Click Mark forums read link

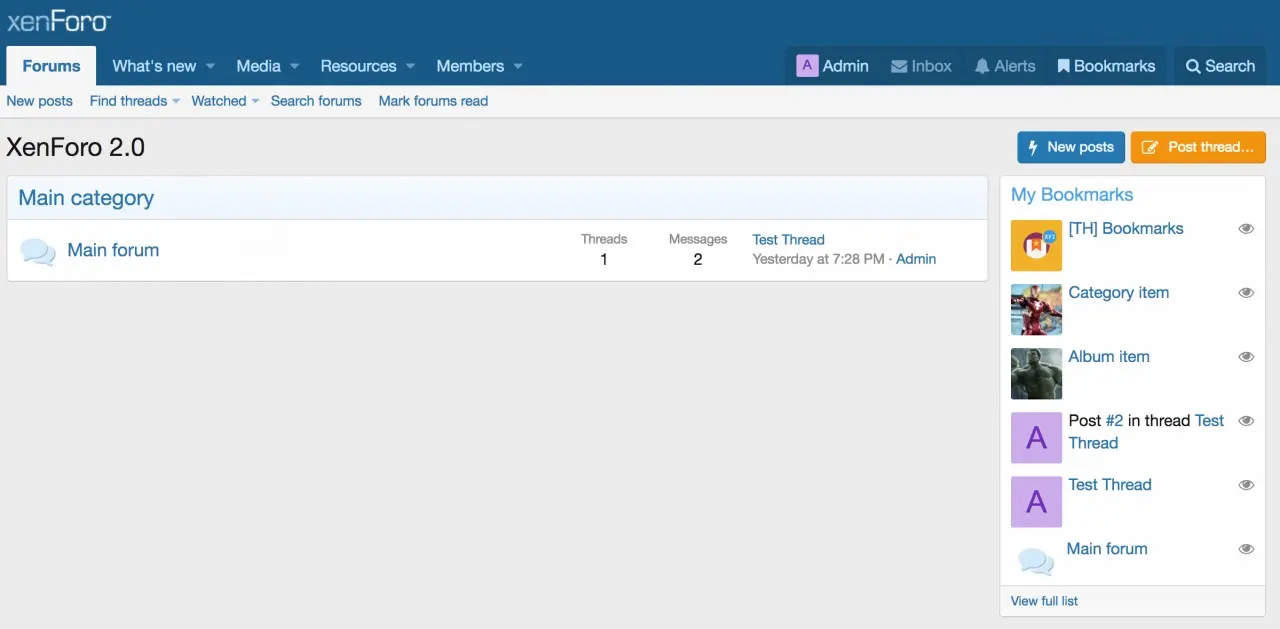coord(433,101)
